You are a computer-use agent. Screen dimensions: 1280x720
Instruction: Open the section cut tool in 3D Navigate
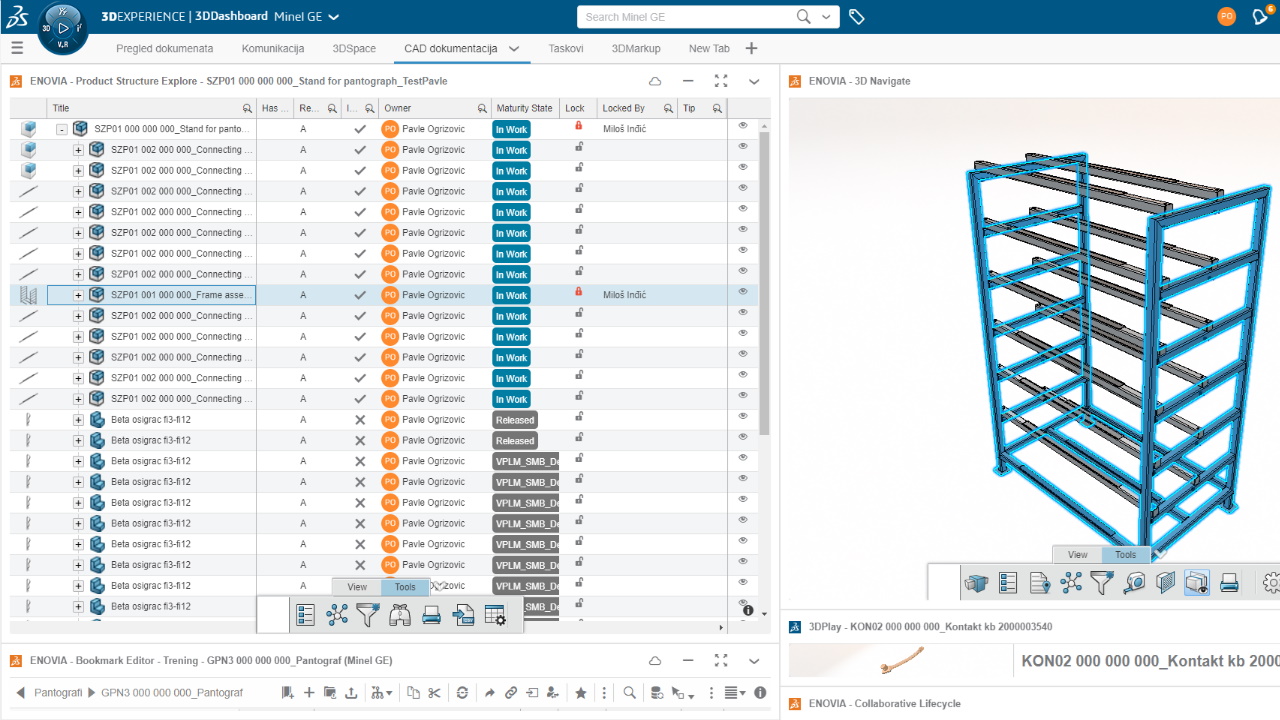(1165, 583)
